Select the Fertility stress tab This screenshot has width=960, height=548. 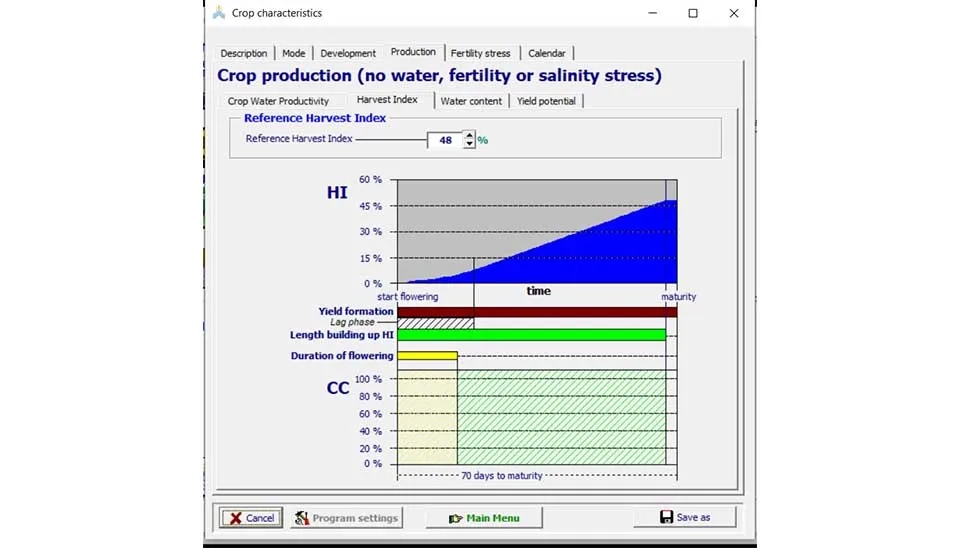(x=480, y=53)
